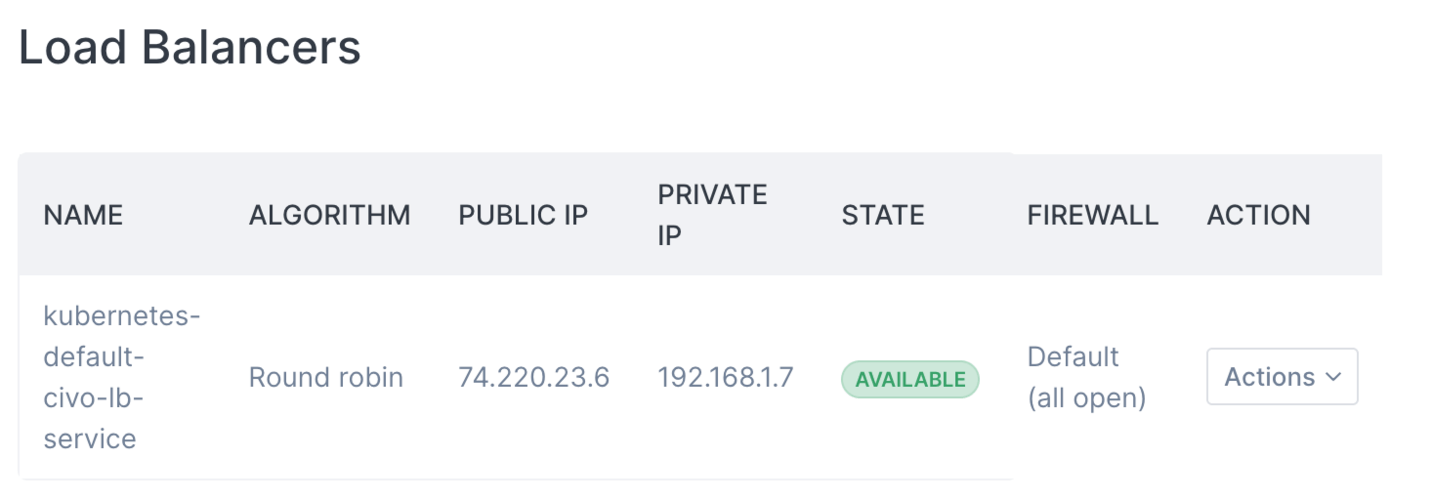
Task: Select the PUBLIC IP column header
Action: pyautogui.click(x=523, y=215)
